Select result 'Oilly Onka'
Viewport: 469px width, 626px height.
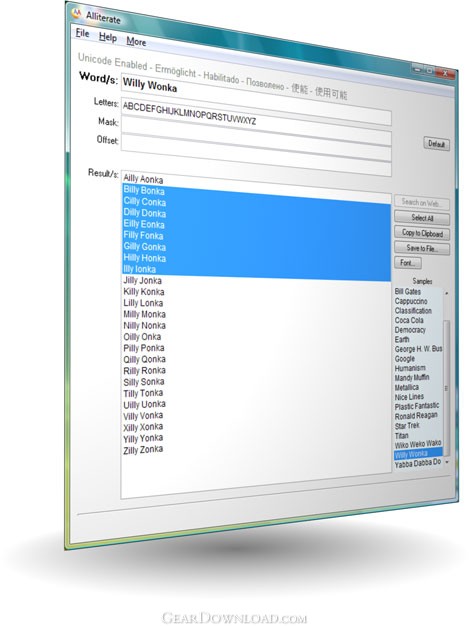(142, 337)
